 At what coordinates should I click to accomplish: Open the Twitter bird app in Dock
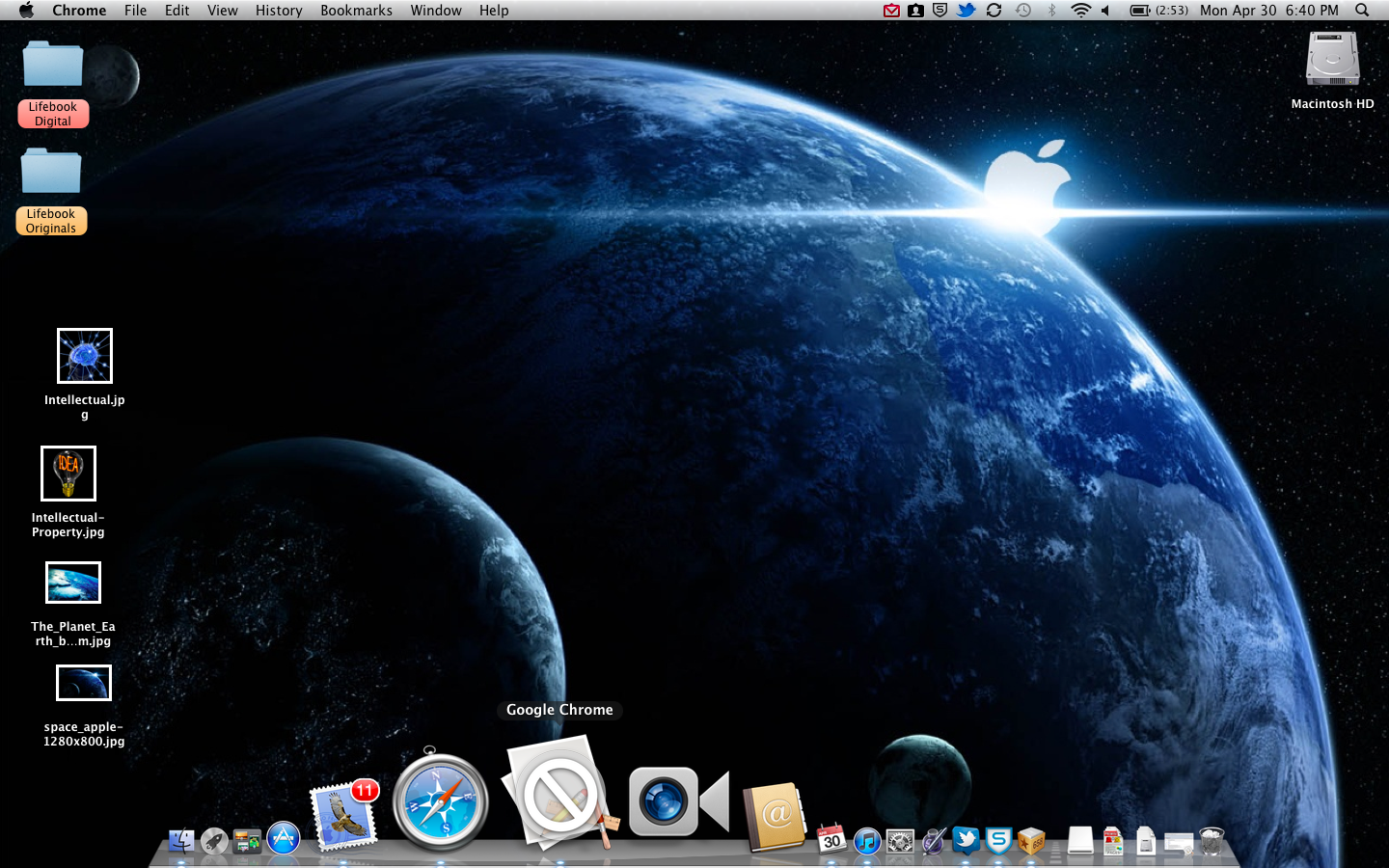tap(966, 840)
